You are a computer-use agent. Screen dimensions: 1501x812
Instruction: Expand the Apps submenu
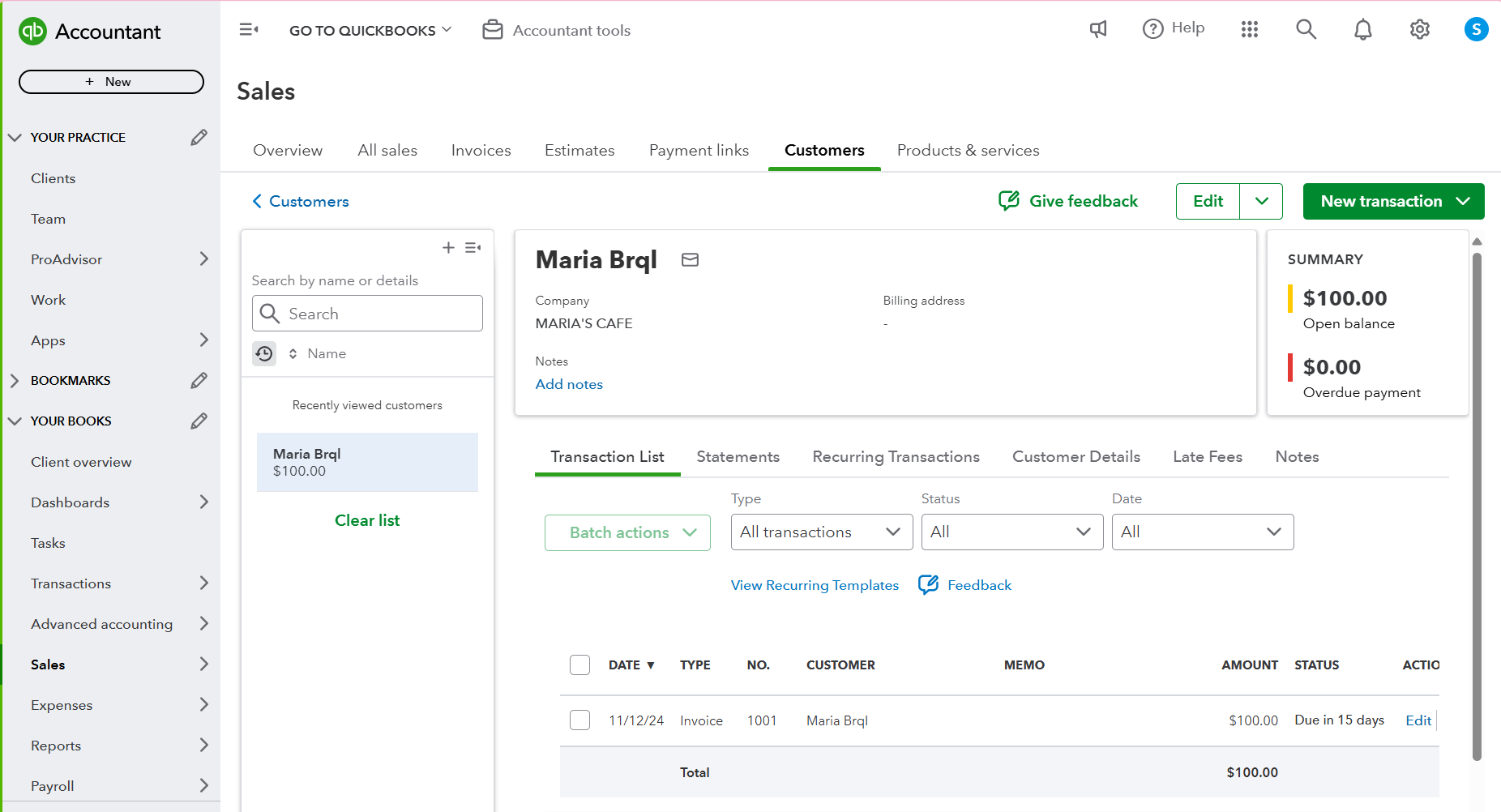coord(204,340)
